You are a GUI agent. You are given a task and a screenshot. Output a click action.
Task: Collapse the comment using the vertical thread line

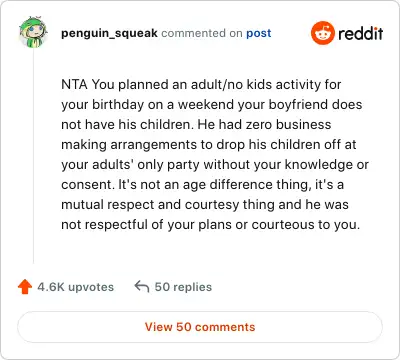pos(33,157)
